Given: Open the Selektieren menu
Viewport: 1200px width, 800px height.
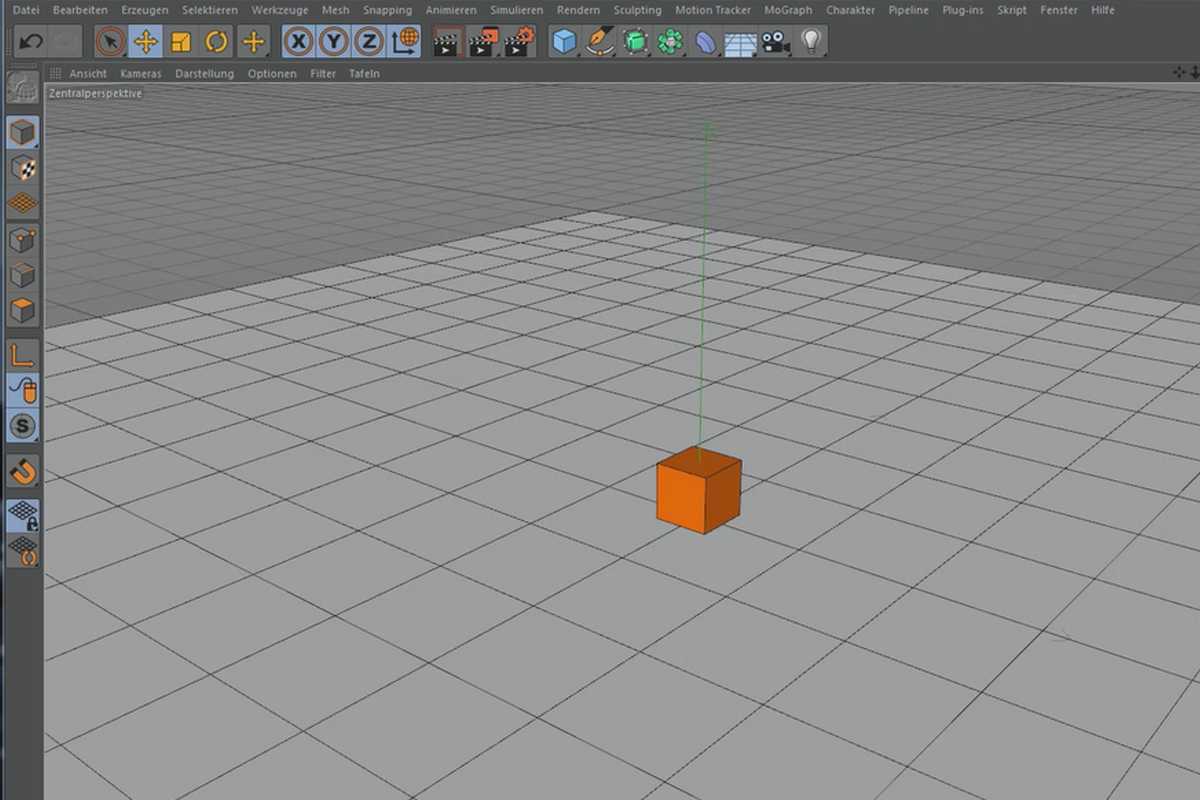Looking at the screenshot, I should pyautogui.click(x=210, y=10).
